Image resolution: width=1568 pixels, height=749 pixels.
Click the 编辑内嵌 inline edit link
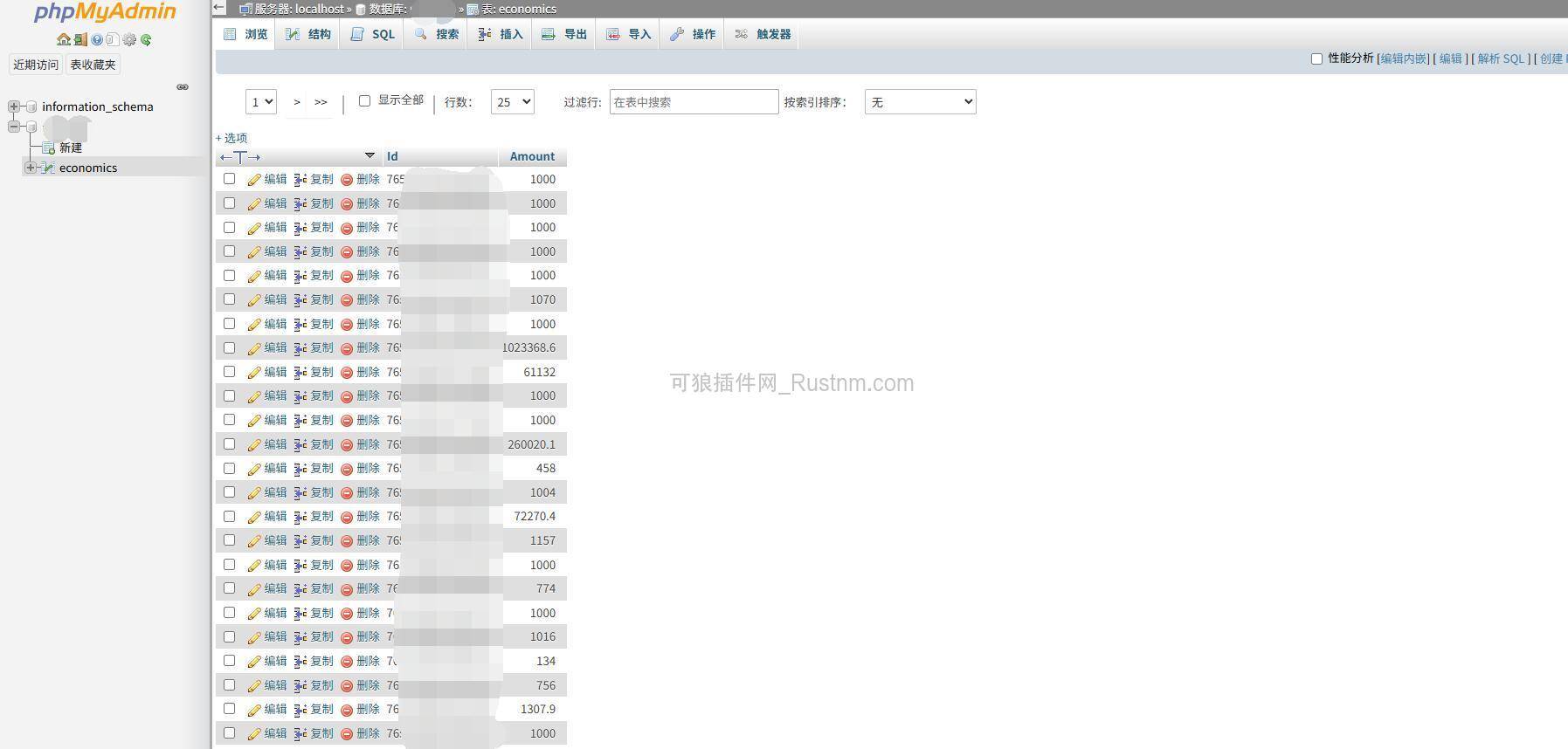pyautogui.click(x=1403, y=58)
